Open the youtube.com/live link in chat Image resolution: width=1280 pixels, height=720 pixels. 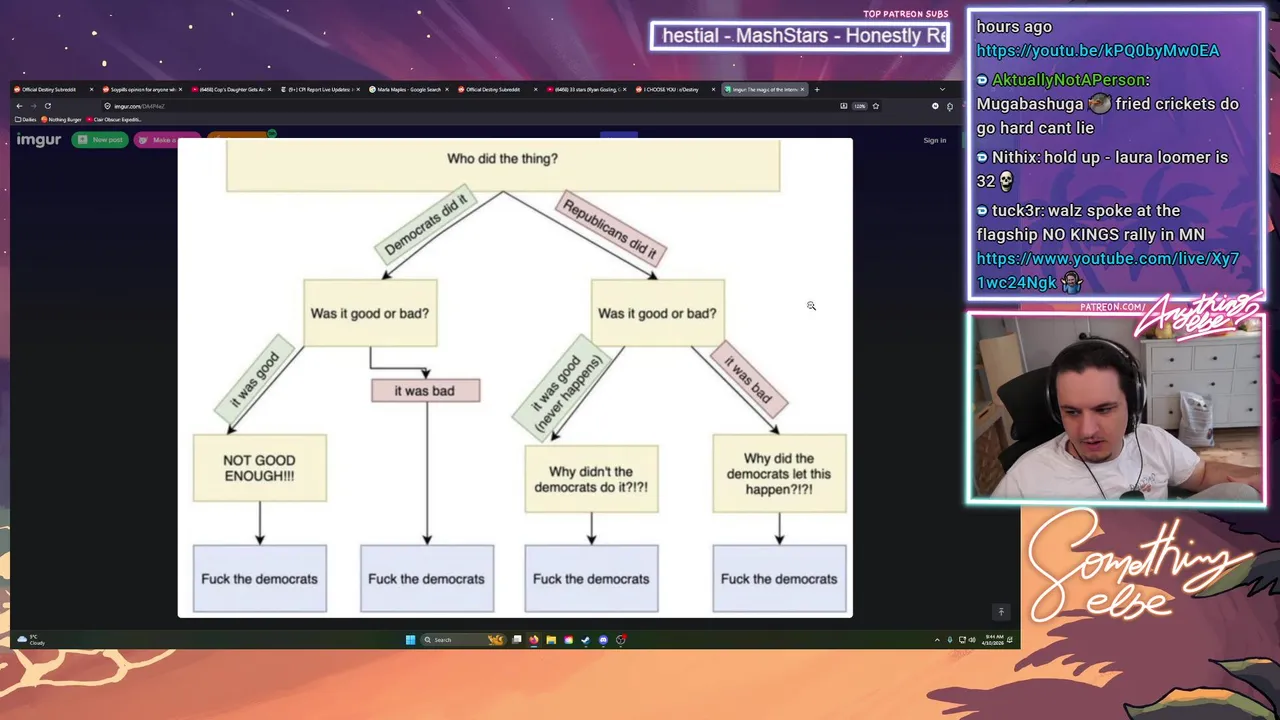(1108, 270)
